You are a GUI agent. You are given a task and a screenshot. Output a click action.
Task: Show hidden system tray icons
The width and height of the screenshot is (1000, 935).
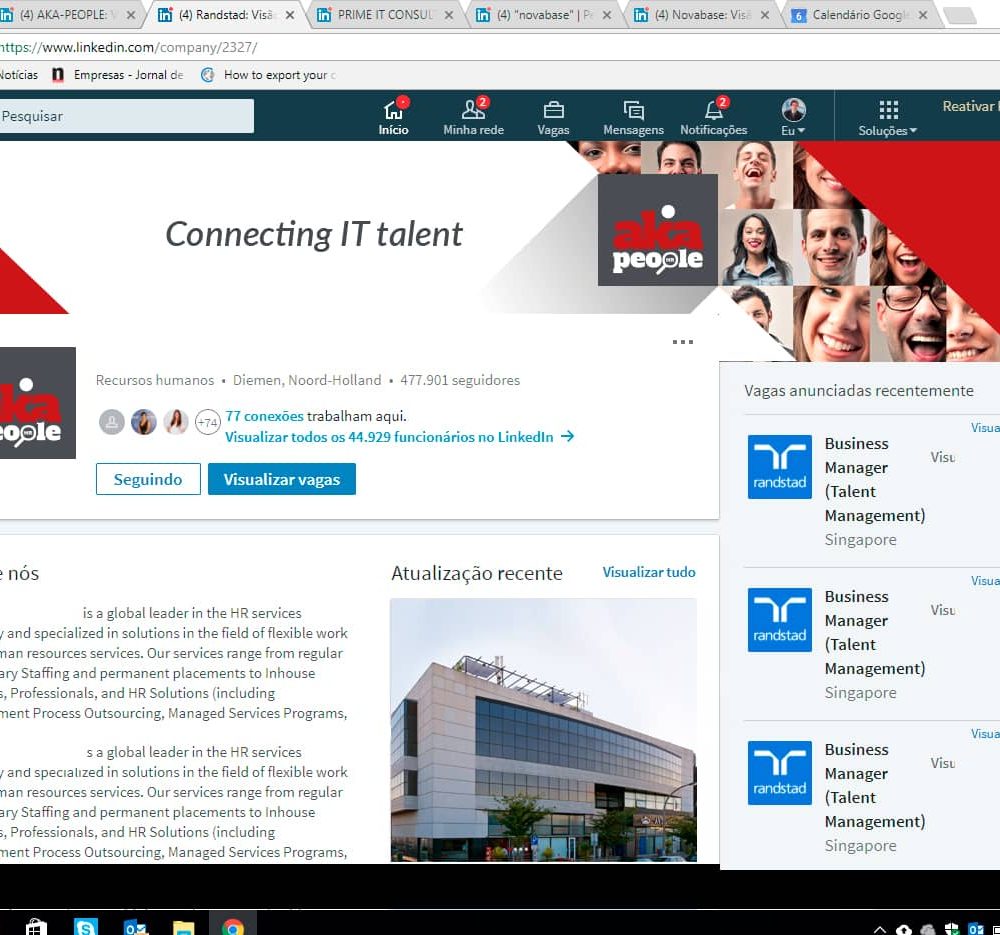879,929
